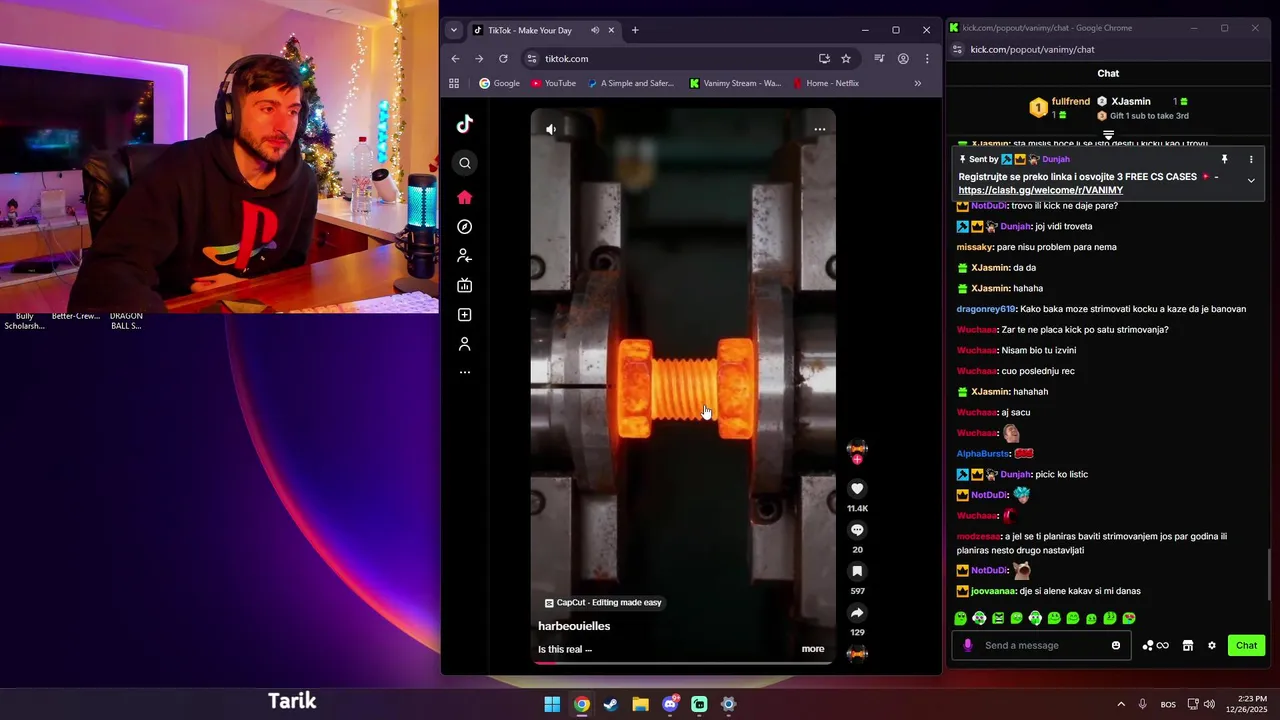Bookmark this tab with star icon
Viewport: 1280px width, 720px height.
point(846,59)
